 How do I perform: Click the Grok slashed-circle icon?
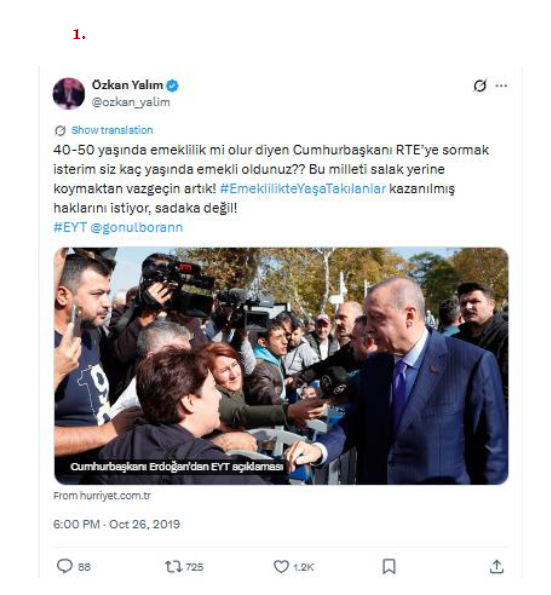click(480, 86)
